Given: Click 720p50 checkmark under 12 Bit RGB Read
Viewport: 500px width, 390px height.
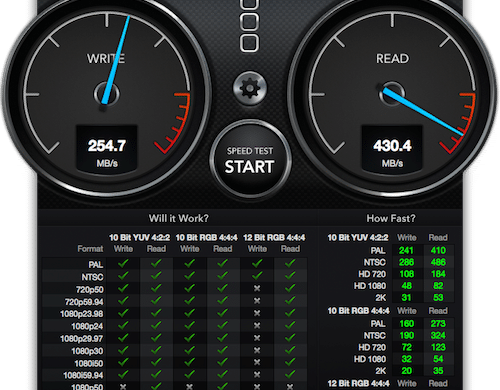Looking at the screenshot, I should 290,288.
